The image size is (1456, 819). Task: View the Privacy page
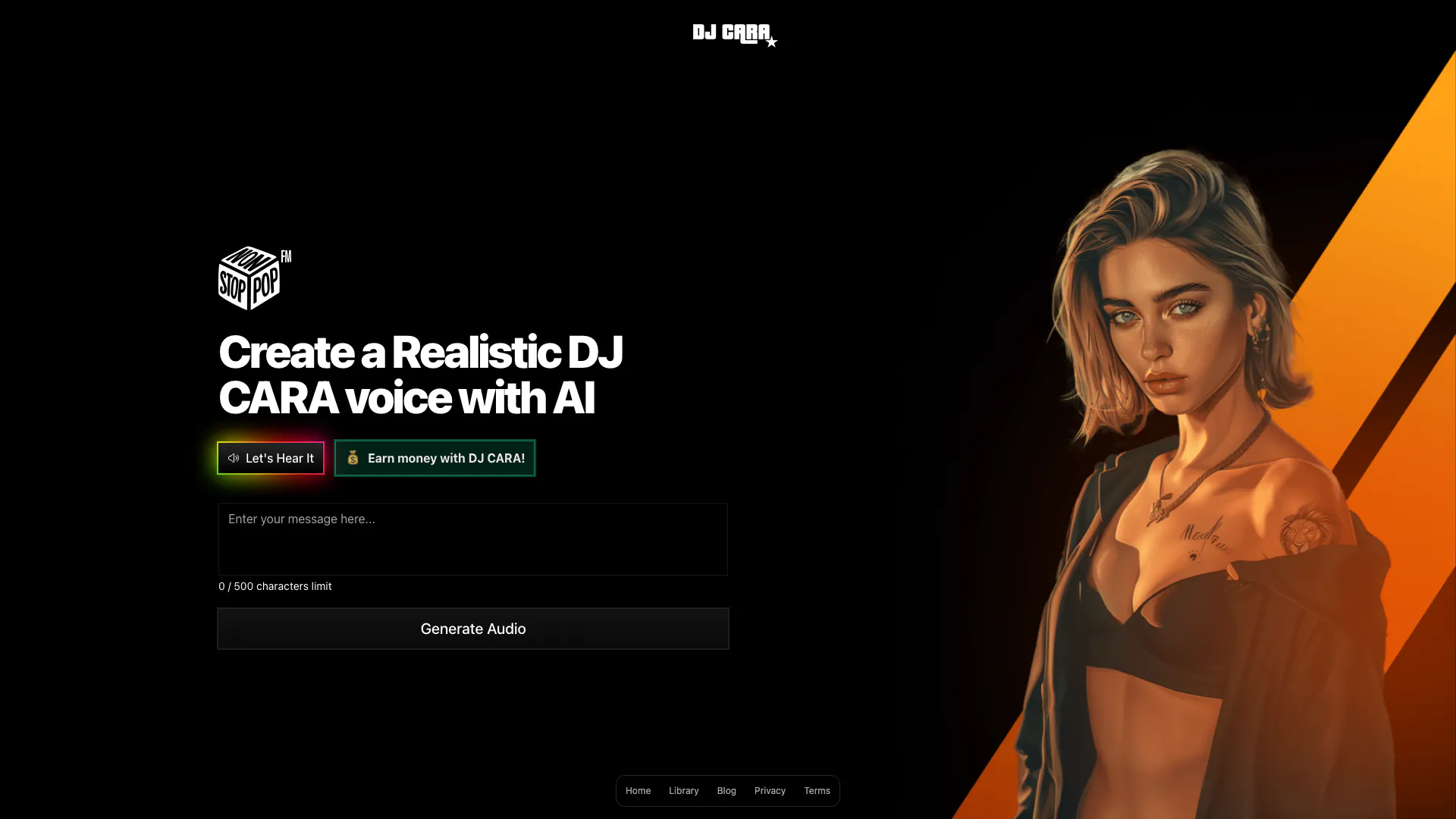pos(770,791)
